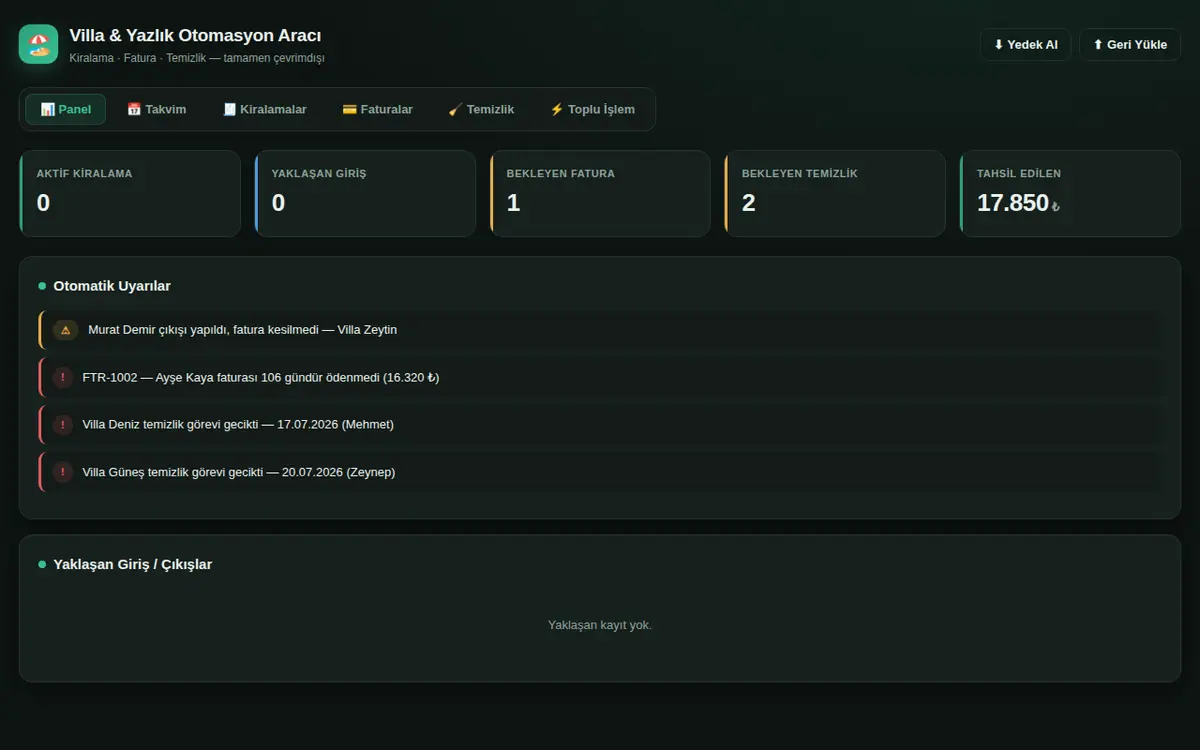Click the alert icon for Villa Deniz cleaning
1200x750 pixels.
[x=63, y=424]
